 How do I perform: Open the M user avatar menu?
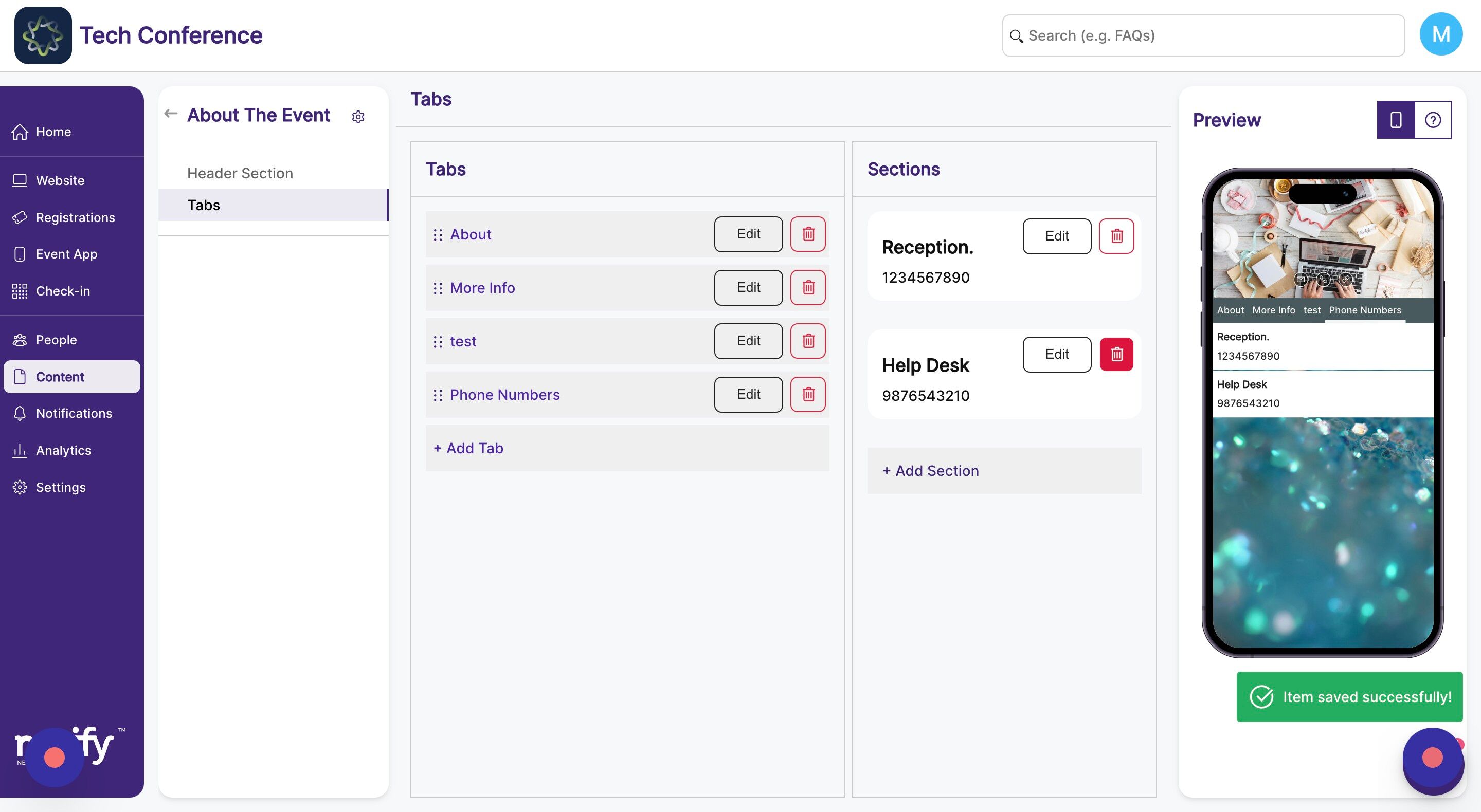coord(1440,34)
